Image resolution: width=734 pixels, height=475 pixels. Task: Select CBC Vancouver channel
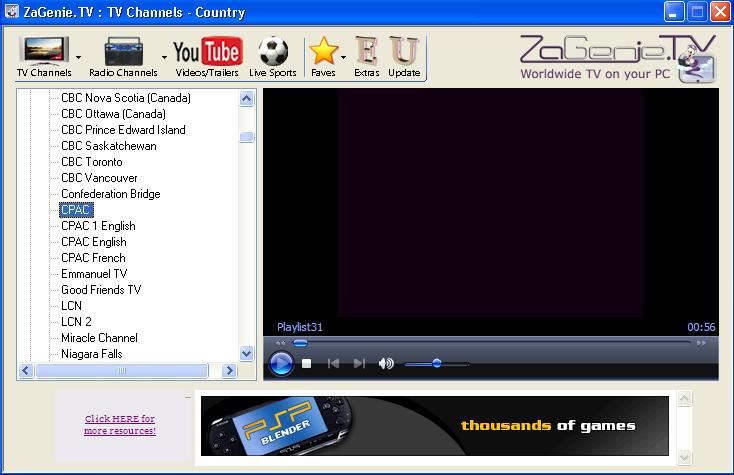pyautogui.click(x=99, y=178)
